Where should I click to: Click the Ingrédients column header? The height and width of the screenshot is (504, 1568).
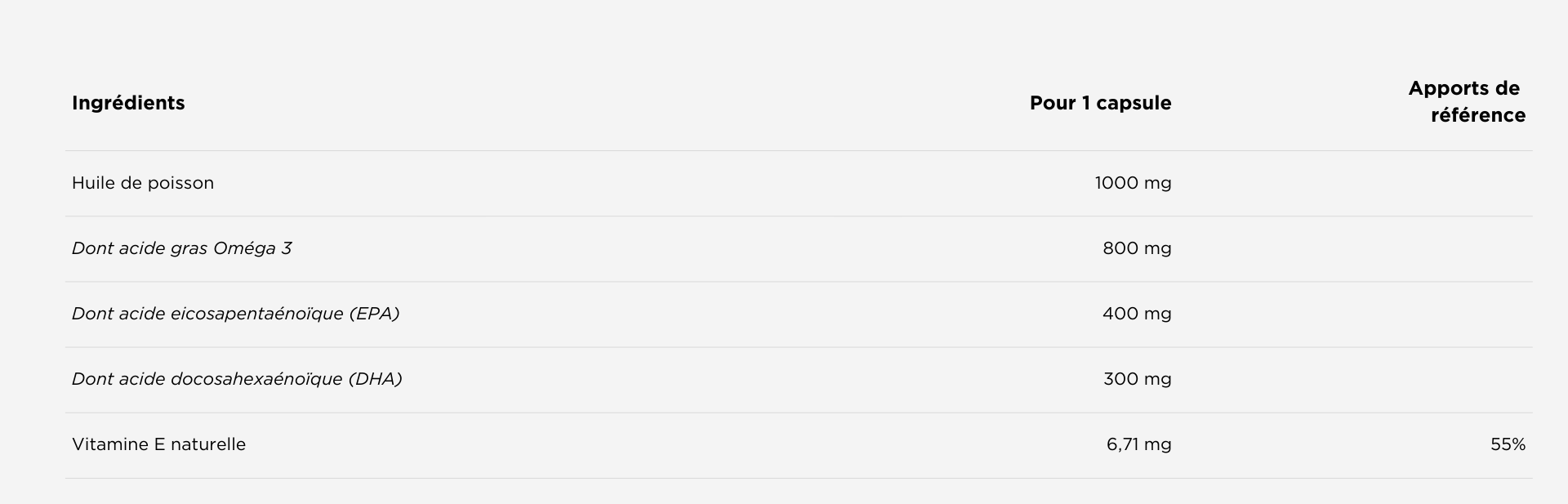[x=128, y=103]
